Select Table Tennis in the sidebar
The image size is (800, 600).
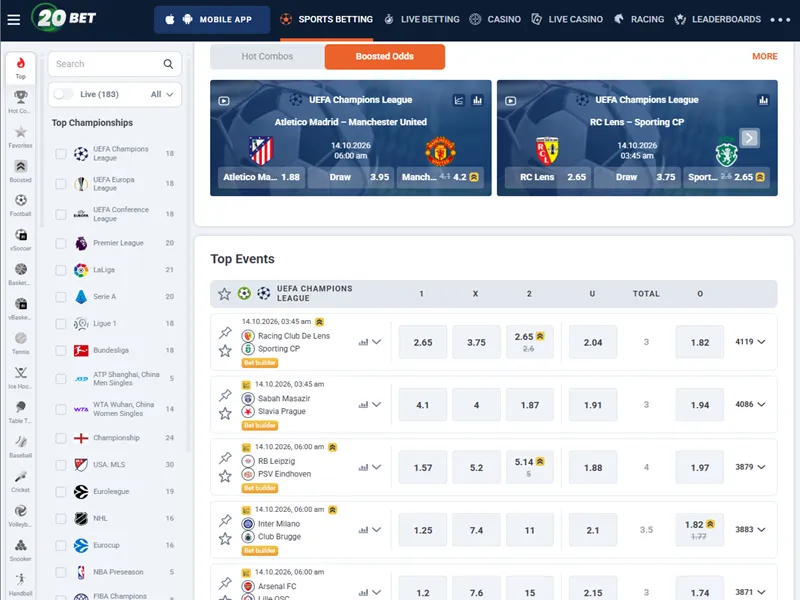pos(20,412)
